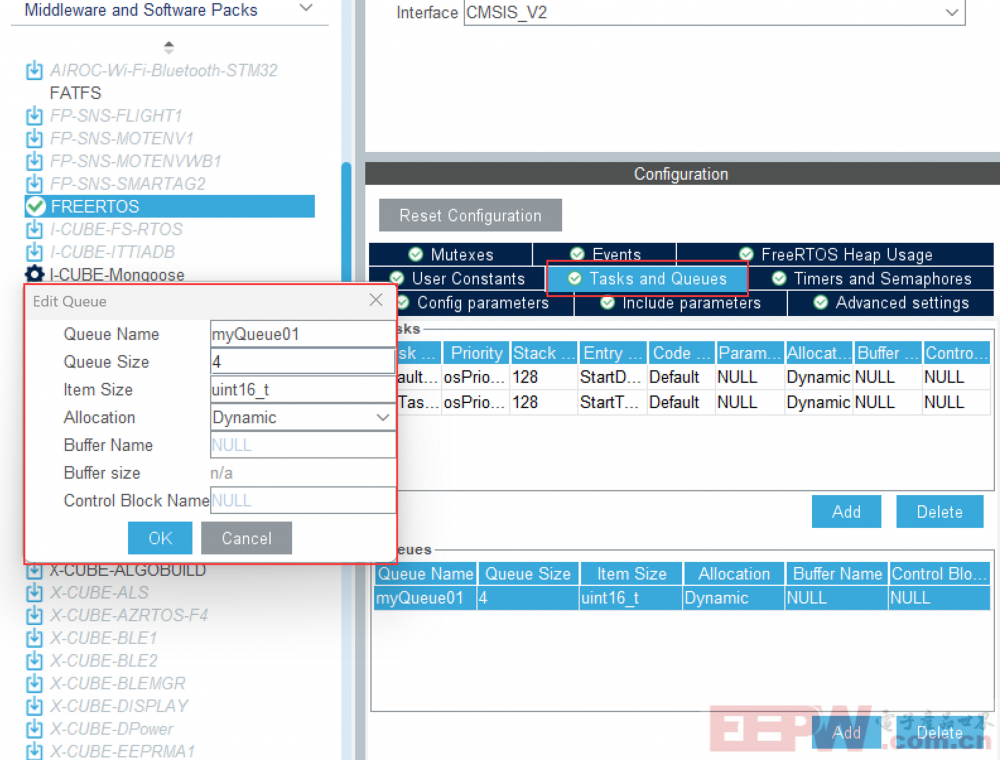Screen dimensions: 1000x760
Task: Click download icon beside FP-SNS-FLIGHT1
Action: point(34,116)
